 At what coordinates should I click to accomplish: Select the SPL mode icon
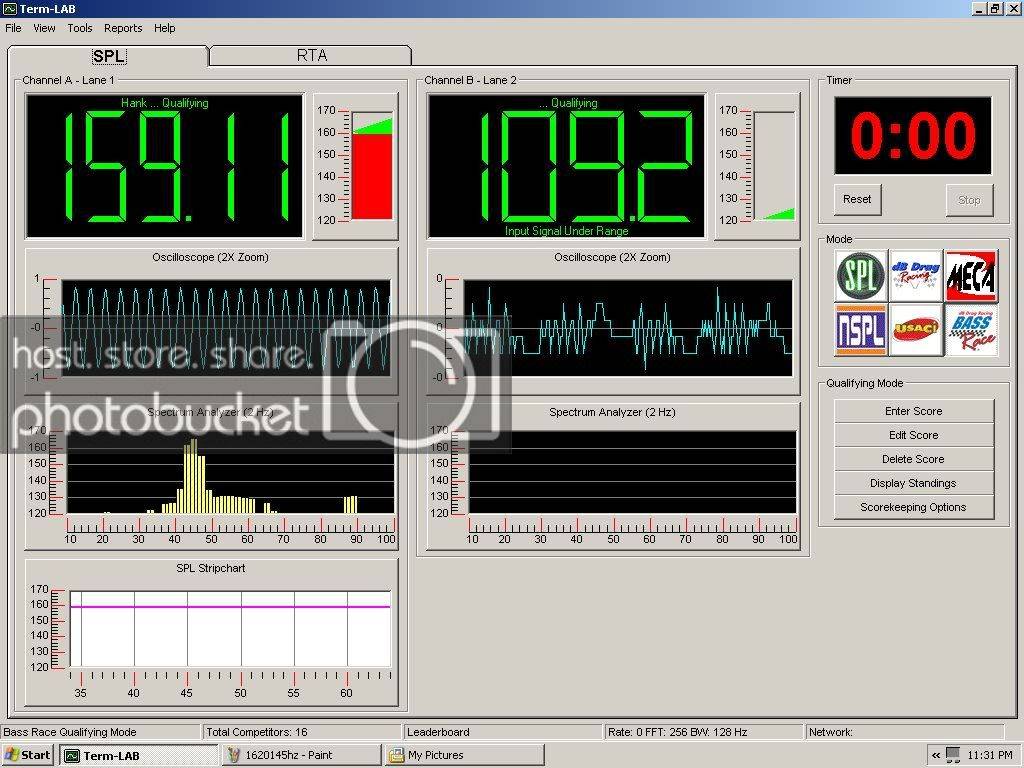[x=861, y=276]
